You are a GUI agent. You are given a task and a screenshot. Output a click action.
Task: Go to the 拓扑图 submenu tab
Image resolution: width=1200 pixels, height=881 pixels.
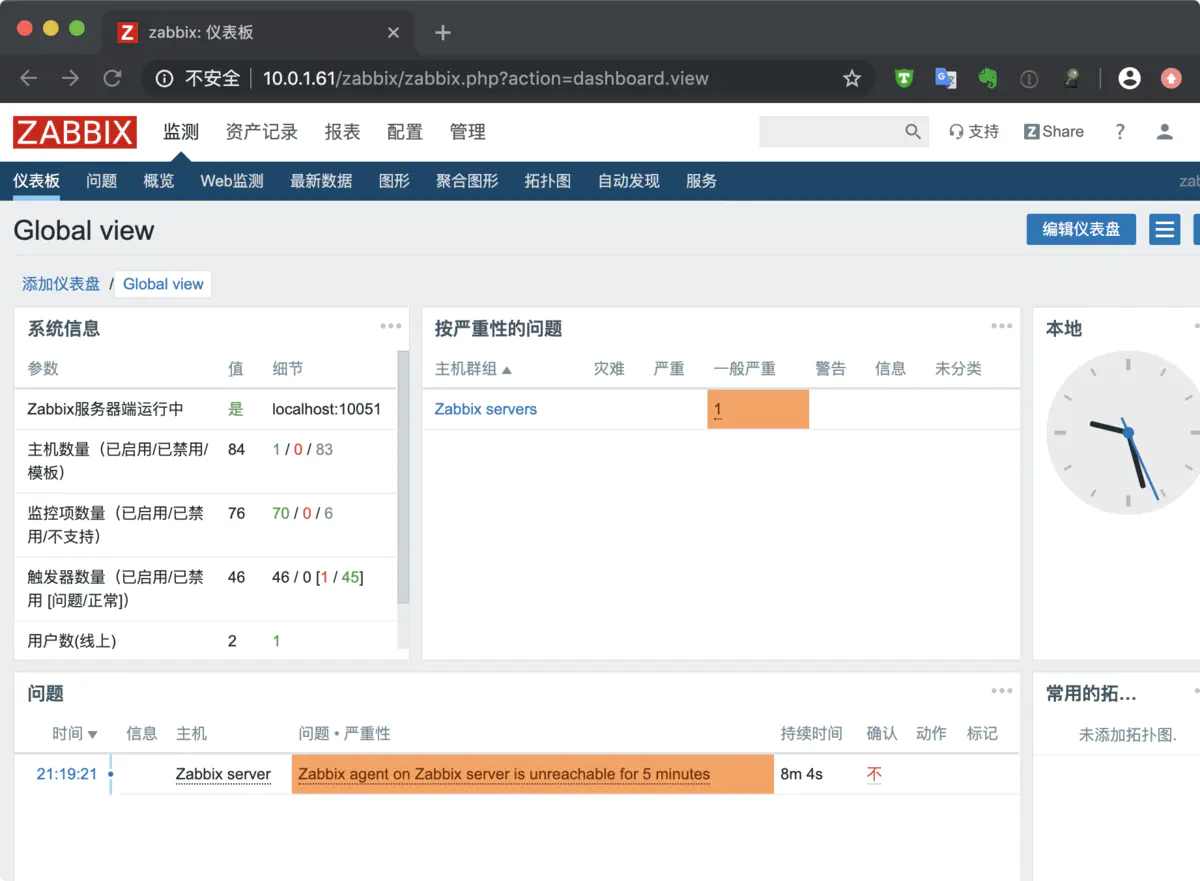click(548, 181)
